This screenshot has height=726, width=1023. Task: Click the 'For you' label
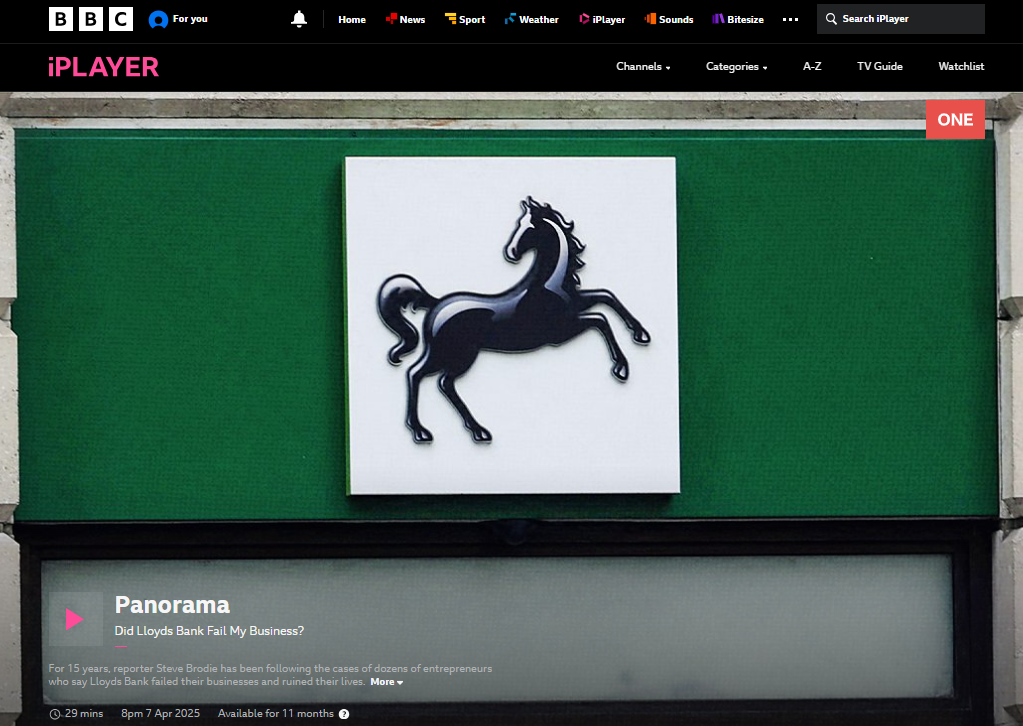[190, 19]
